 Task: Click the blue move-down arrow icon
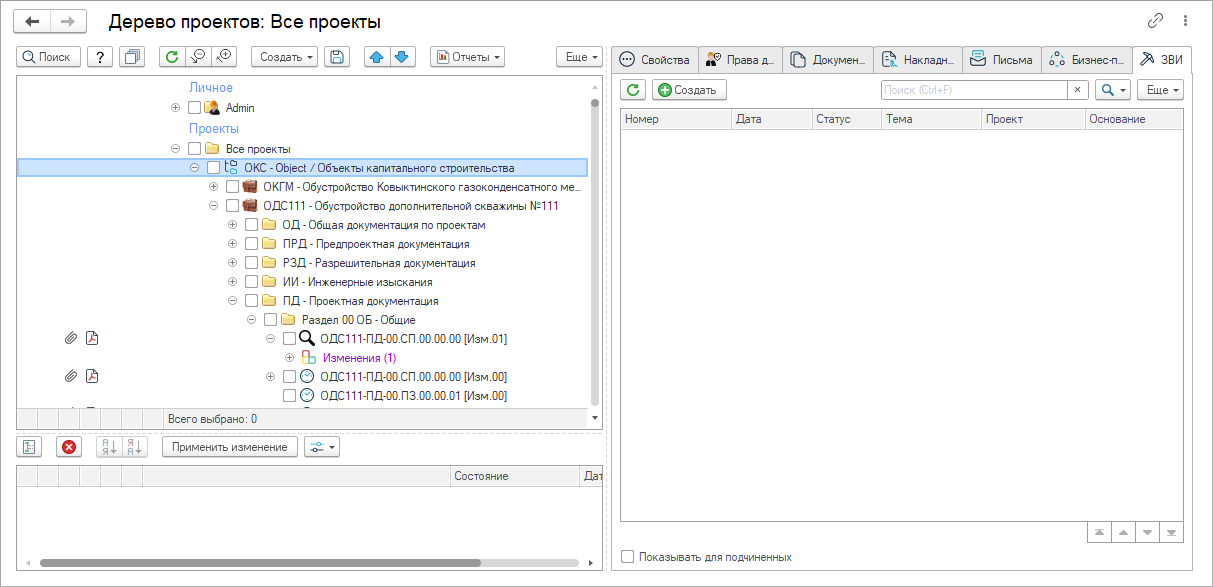coord(402,57)
